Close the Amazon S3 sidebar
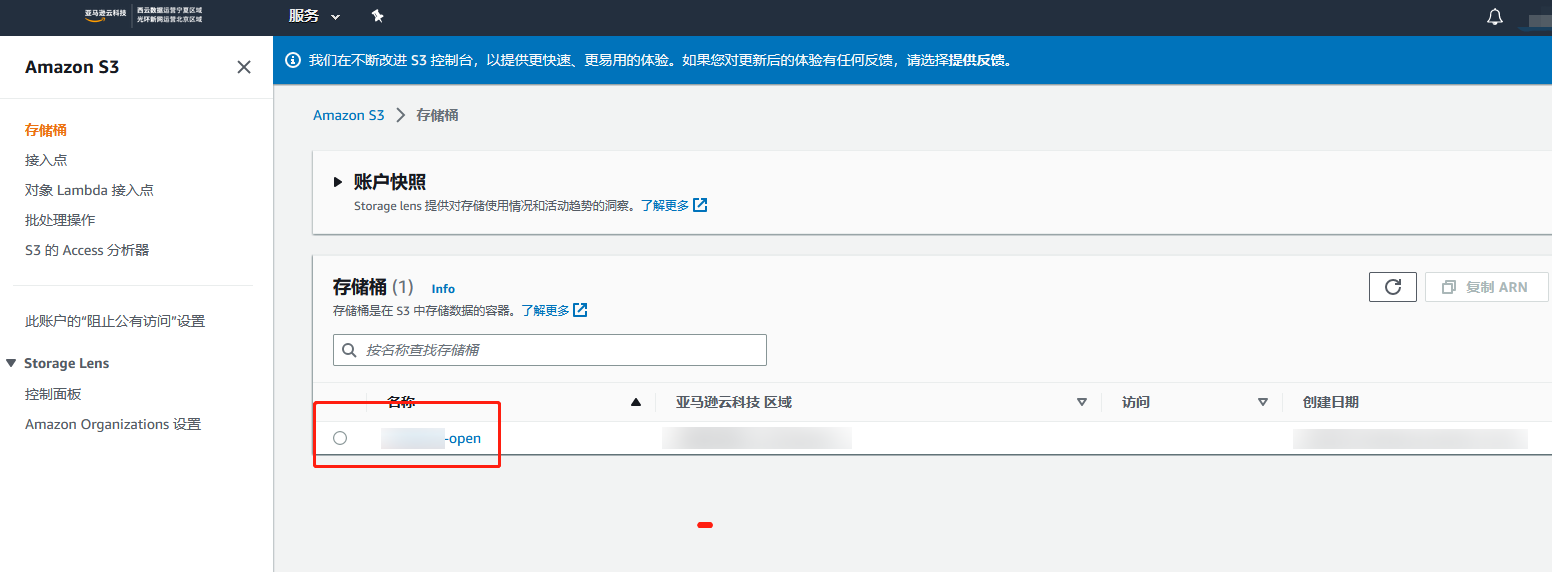1552x572 pixels. (x=244, y=67)
